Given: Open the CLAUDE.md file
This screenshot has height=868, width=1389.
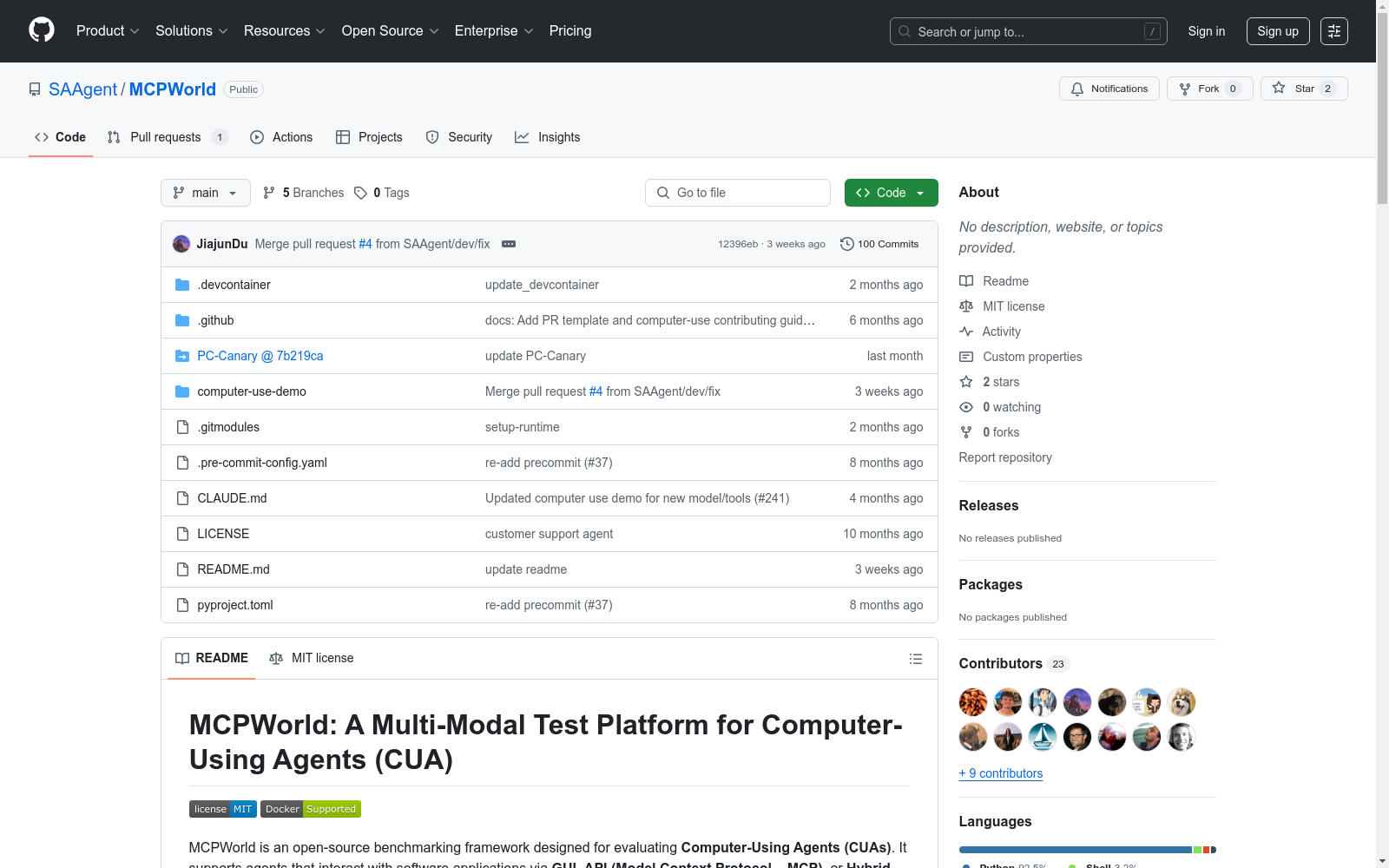Looking at the screenshot, I should tap(232, 498).
